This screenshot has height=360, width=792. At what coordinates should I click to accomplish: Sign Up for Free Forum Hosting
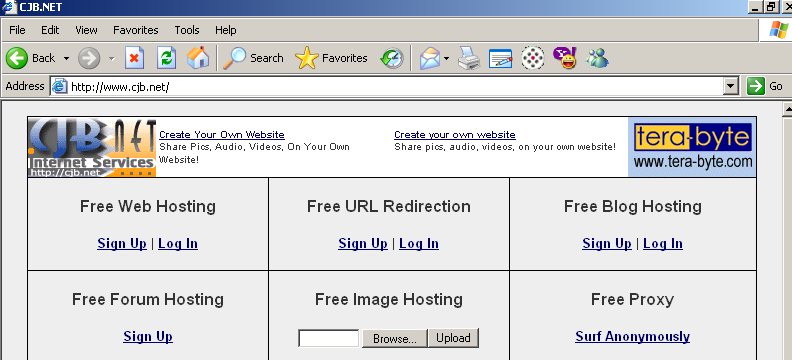(x=148, y=336)
